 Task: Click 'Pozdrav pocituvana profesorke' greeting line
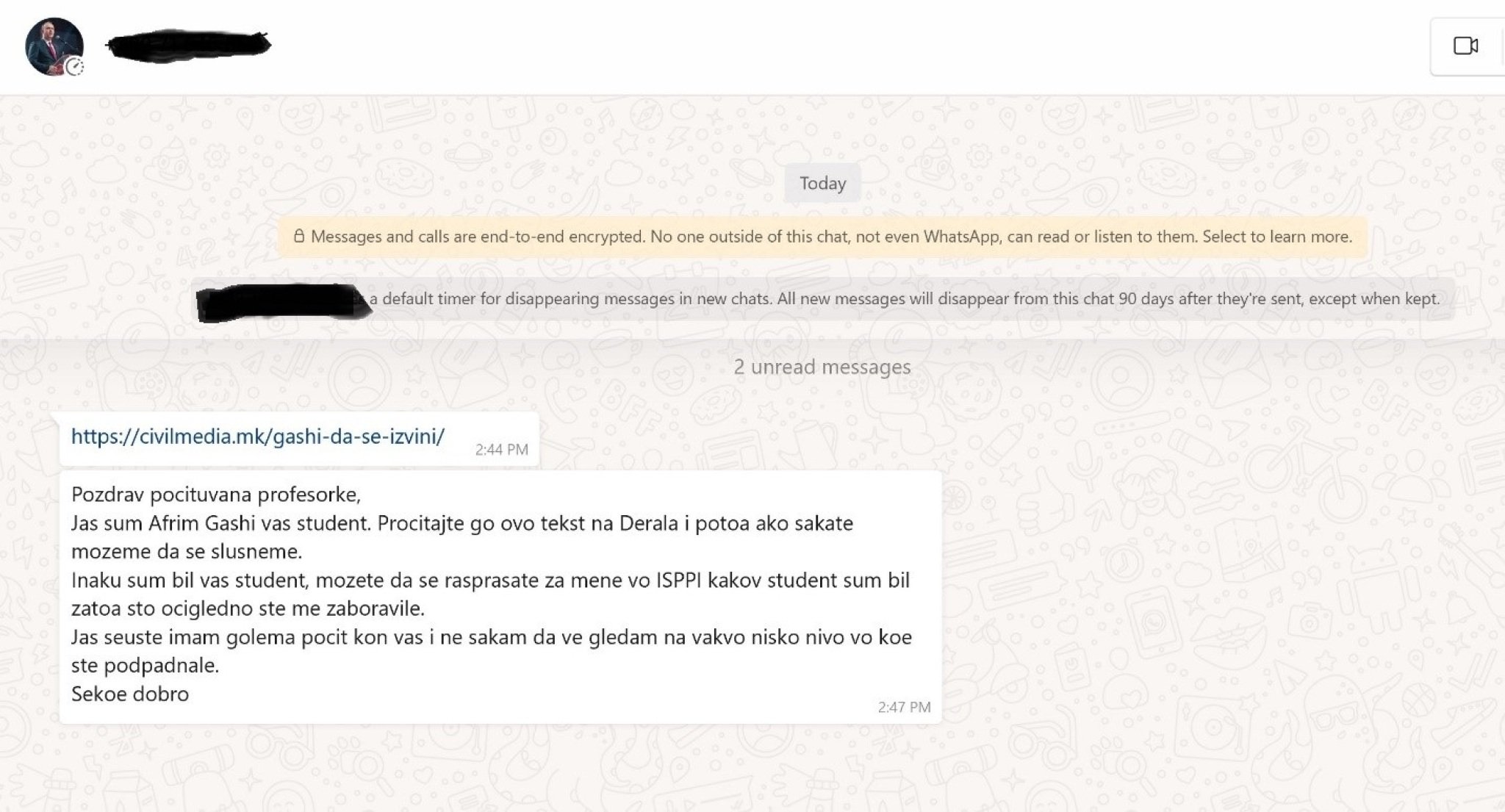tap(216, 495)
